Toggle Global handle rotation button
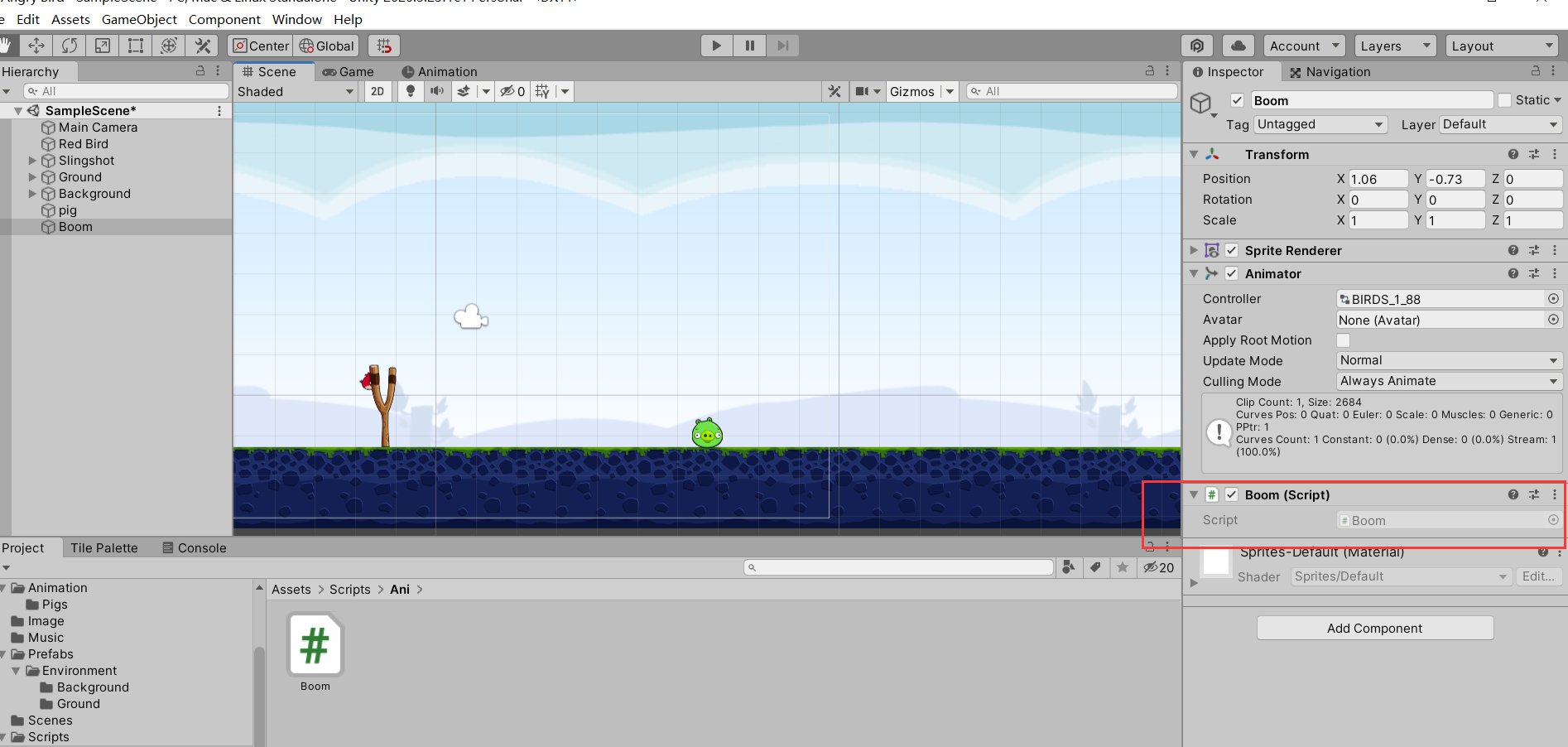This screenshot has width=1568, height=747. (327, 46)
